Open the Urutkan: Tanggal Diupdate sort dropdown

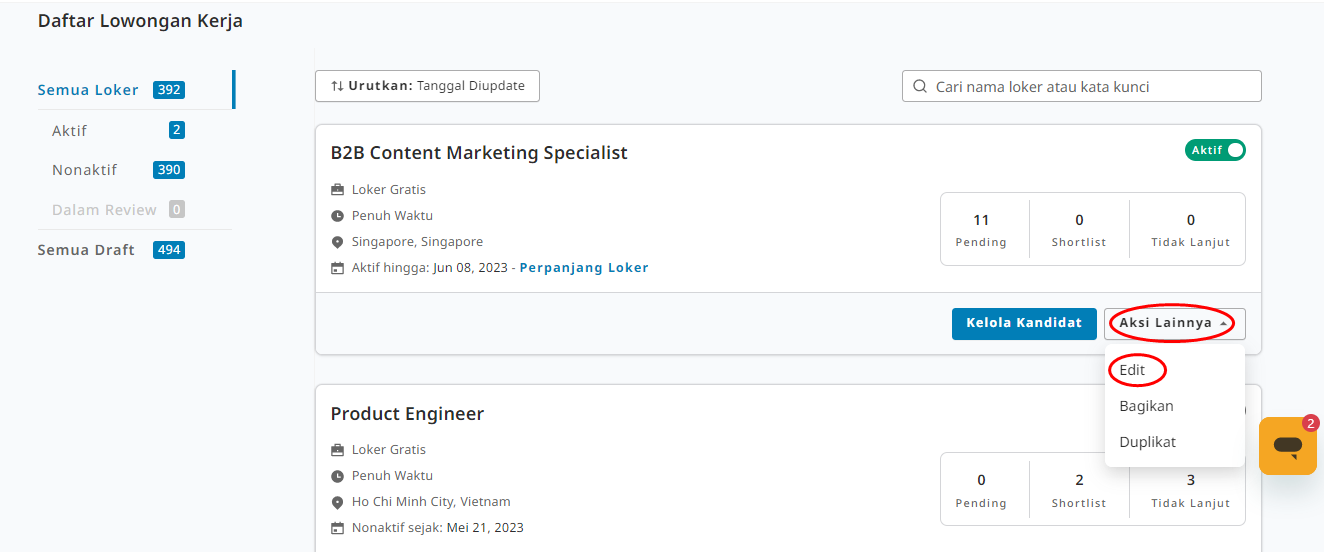[x=427, y=86]
